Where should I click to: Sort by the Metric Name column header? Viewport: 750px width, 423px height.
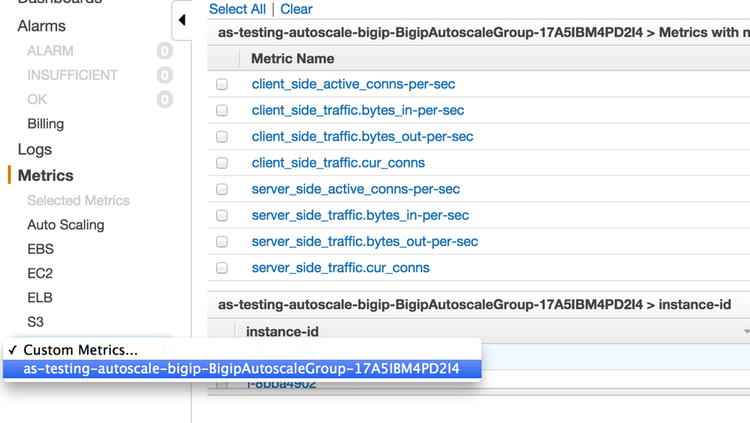(x=293, y=59)
